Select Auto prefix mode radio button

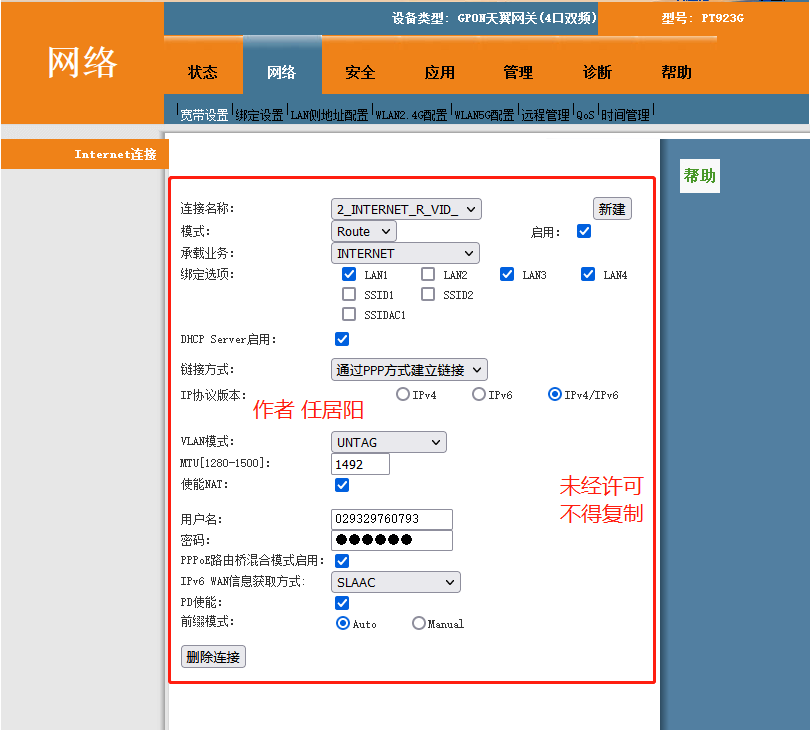[x=343, y=623]
